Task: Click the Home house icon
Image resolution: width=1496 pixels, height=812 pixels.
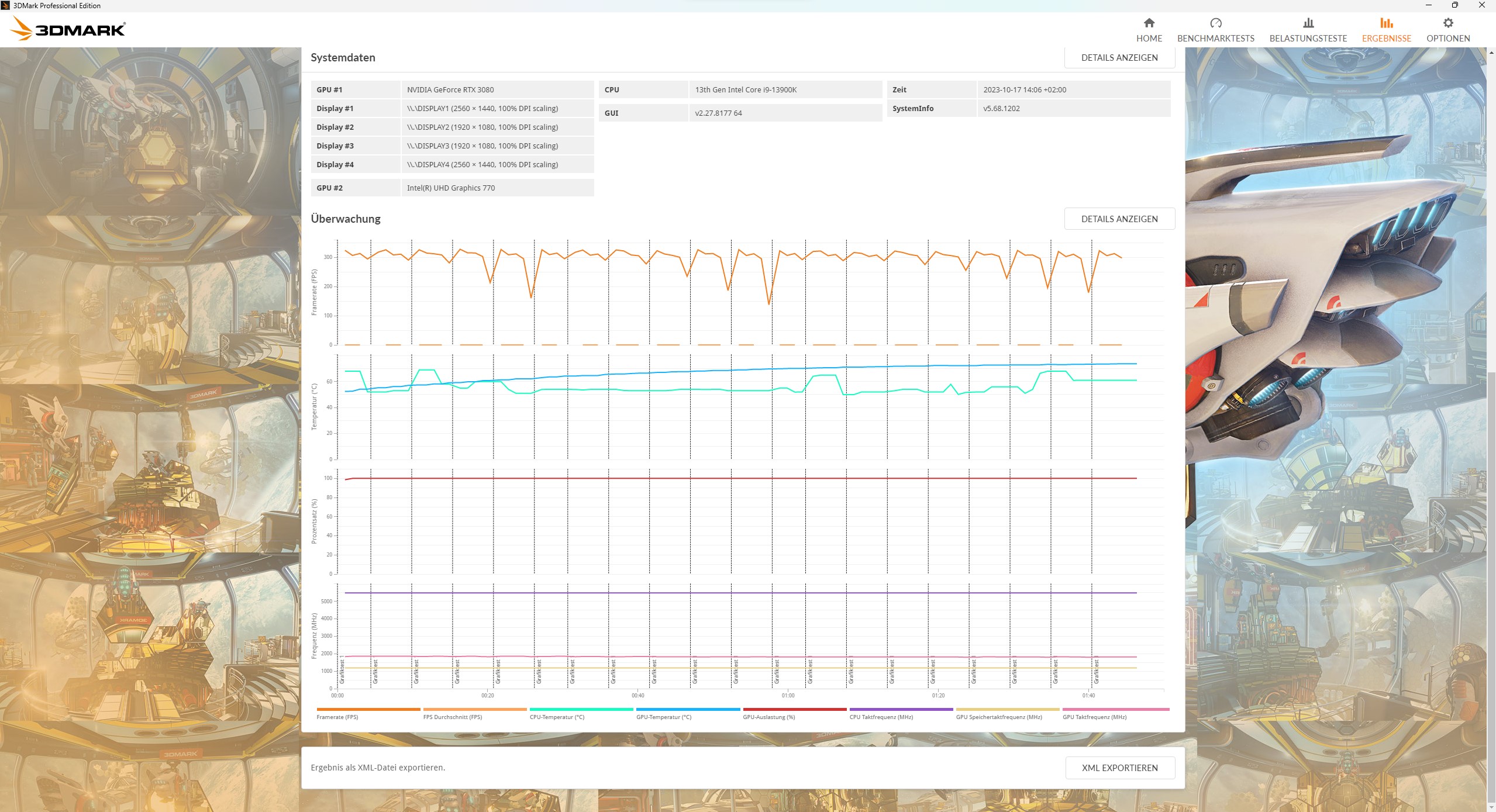Action: pos(1149,23)
